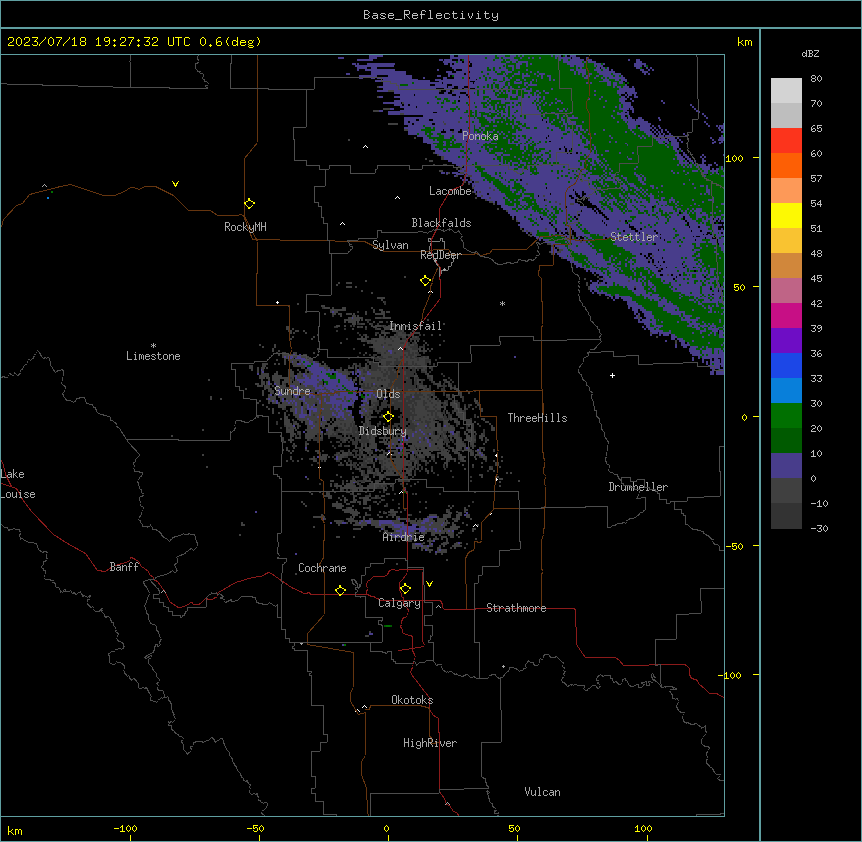Click the Strathmore label
Screen dimensions: 862x842
tap(516, 608)
